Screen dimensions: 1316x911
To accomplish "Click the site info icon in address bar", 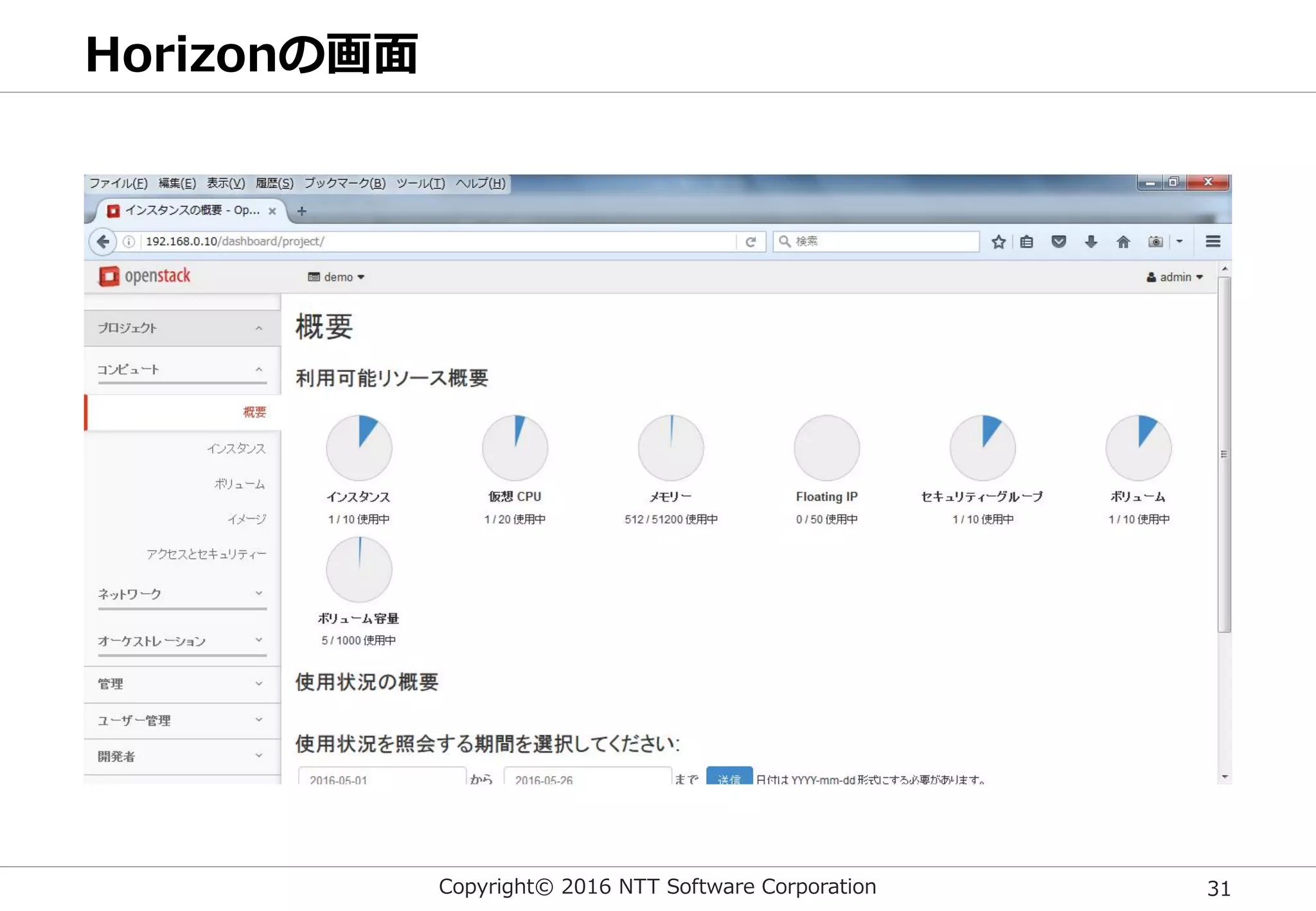I will click(x=129, y=242).
